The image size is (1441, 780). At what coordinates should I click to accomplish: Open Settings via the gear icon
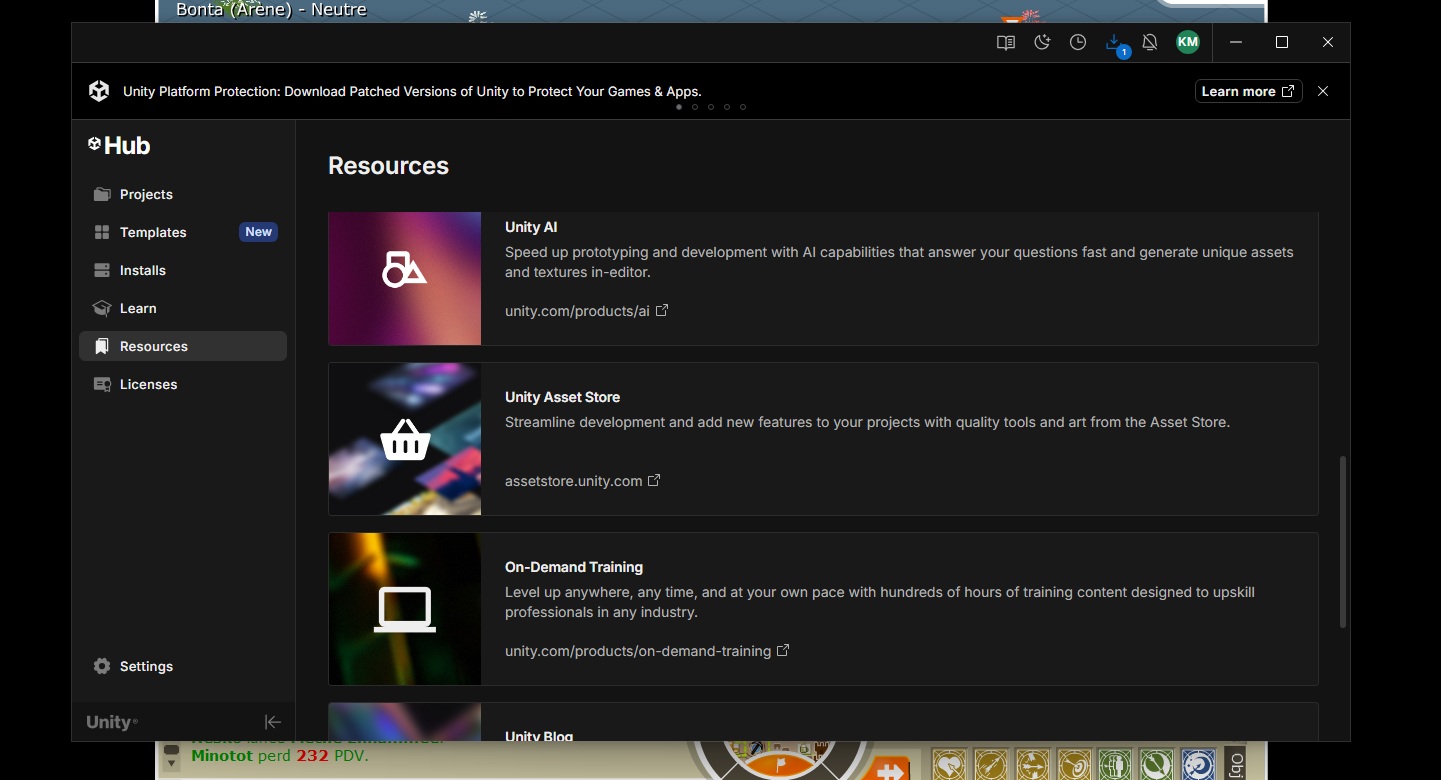pyautogui.click(x=102, y=666)
